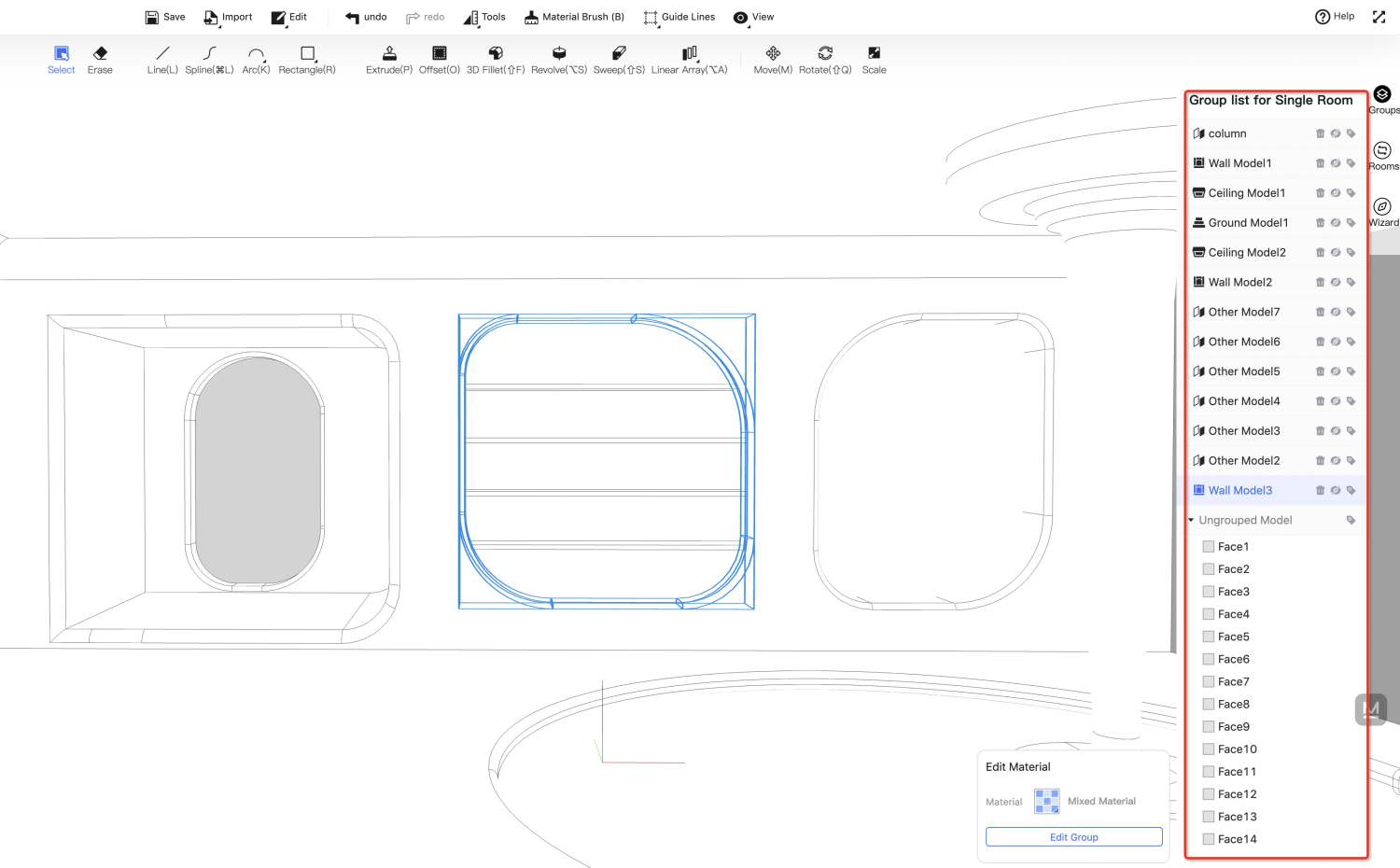Click the Face8 label

tap(1233, 705)
